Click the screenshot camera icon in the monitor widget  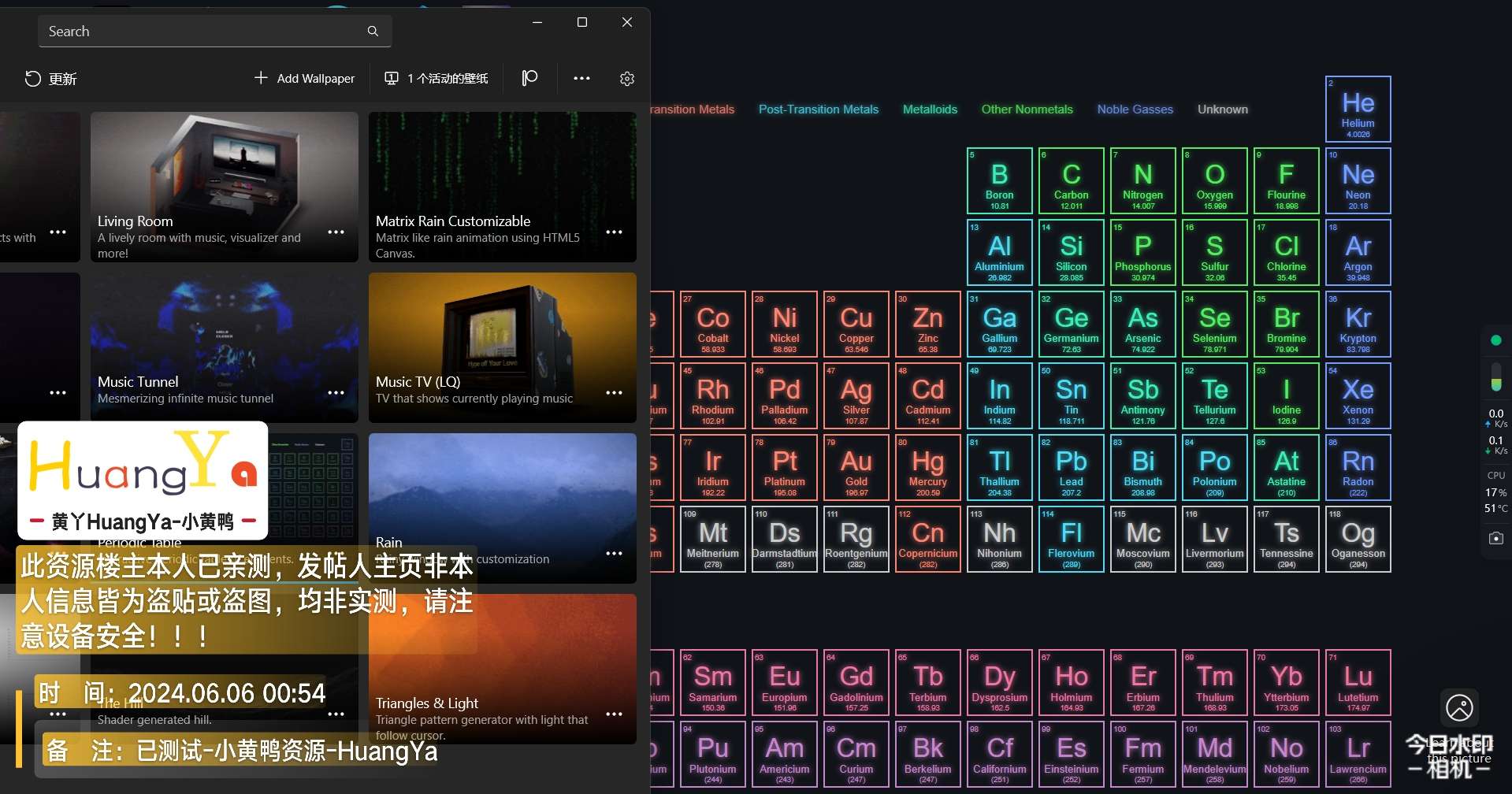click(1496, 538)
